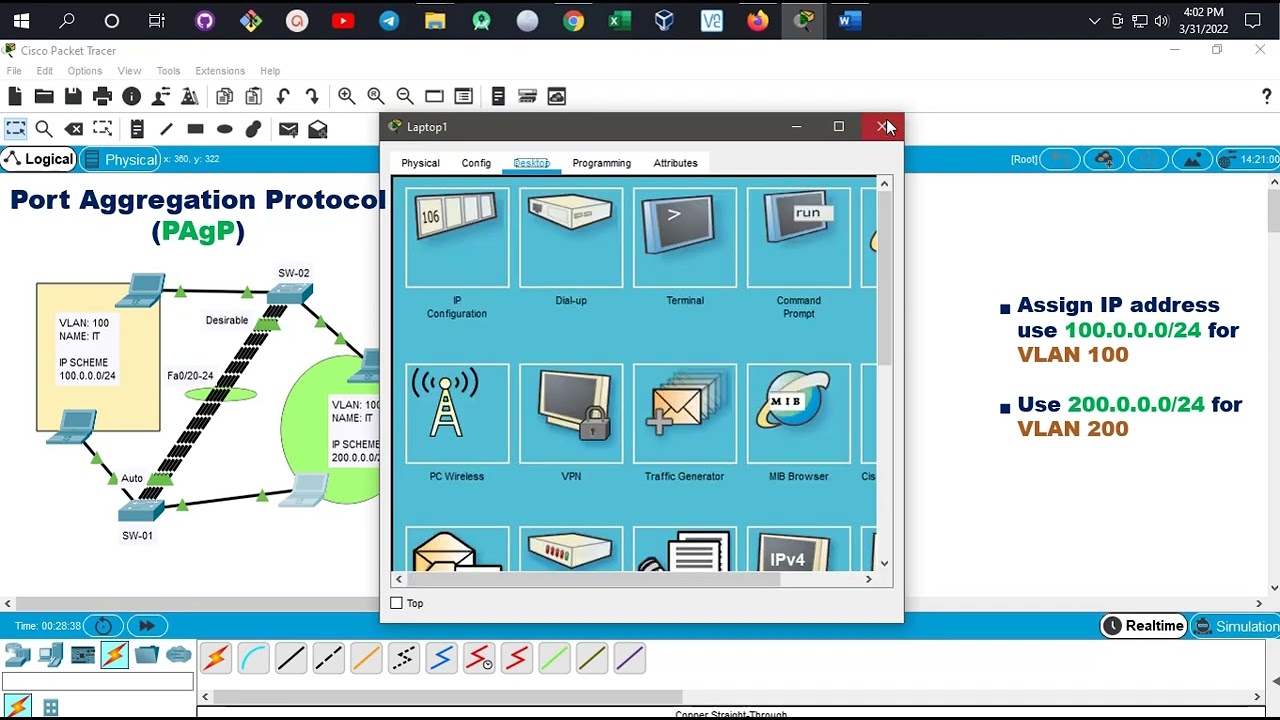The height and width of the screenshot is (720, 1280).
Task: Click the Zoom Out magnifier
Action: pos(405,96)
